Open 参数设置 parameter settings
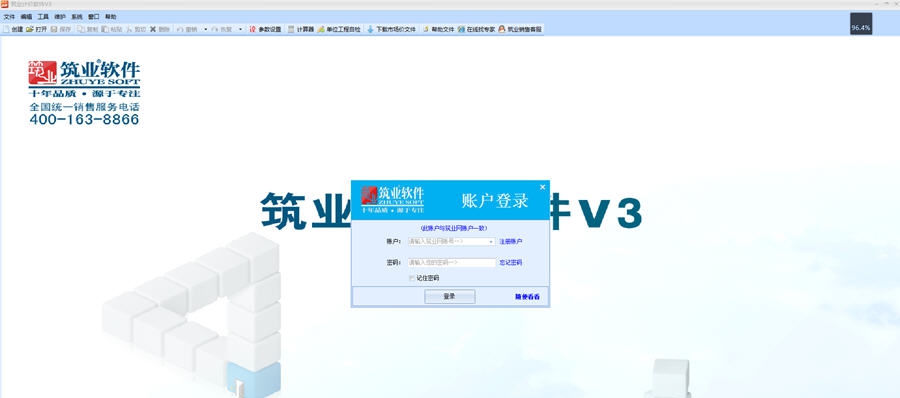This screenshot has width=900, height=398. point(265,29)
